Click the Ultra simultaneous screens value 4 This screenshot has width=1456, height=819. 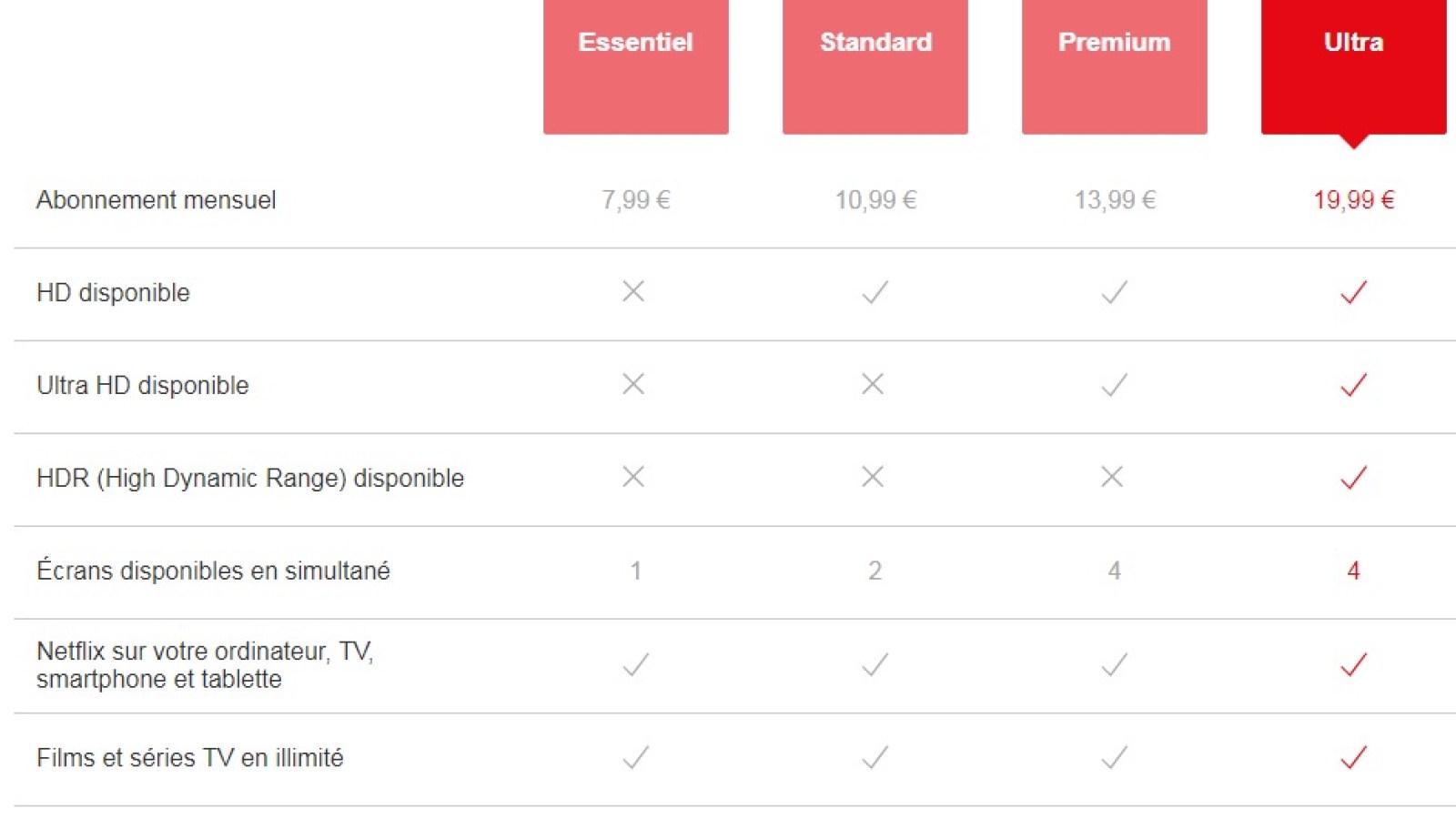pos(1353,571)
